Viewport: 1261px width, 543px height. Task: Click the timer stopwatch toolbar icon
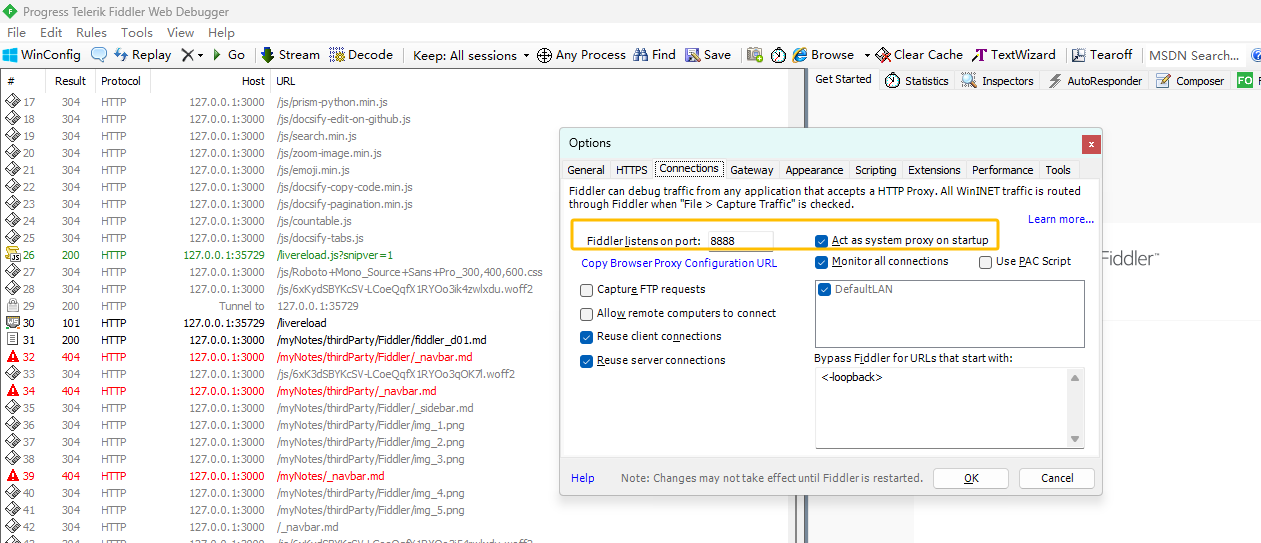[x=778, y=55]
